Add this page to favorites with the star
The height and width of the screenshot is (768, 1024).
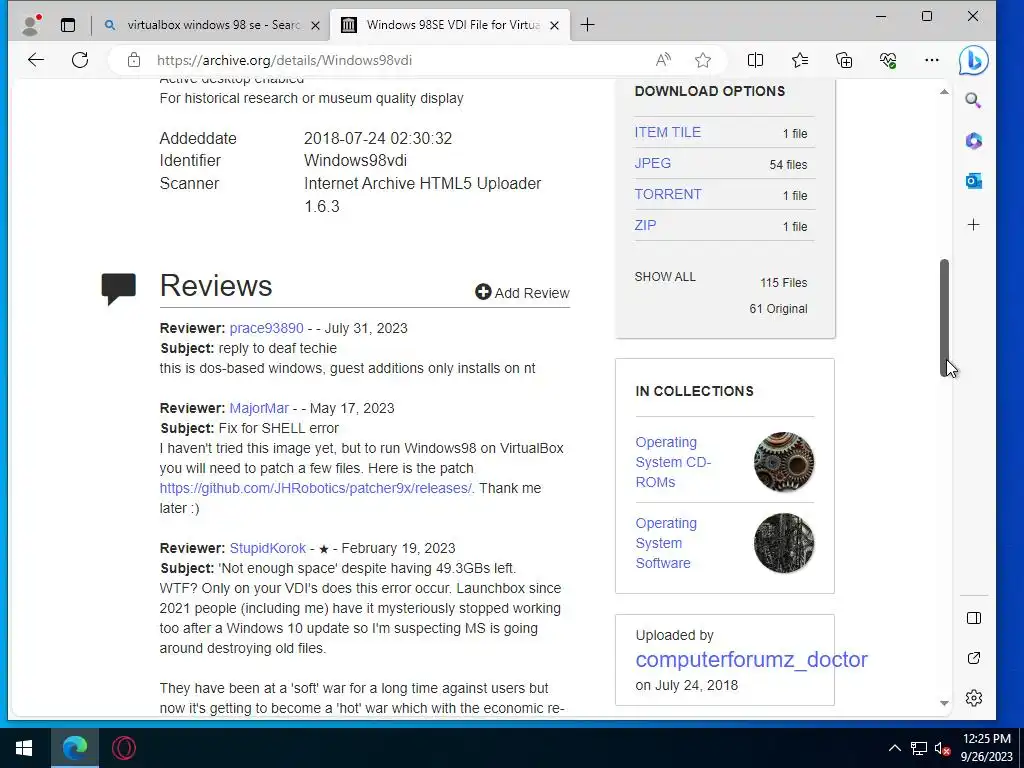703,60
